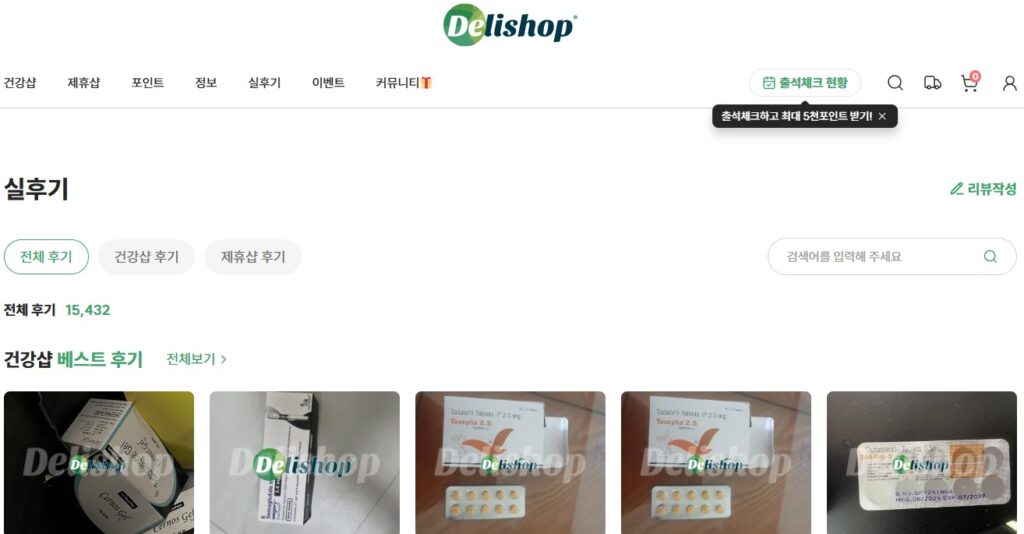Open the Dutasteride tablets review thumbnail
This screenshot has height=534, width=1024.
[x=921, y=462]
